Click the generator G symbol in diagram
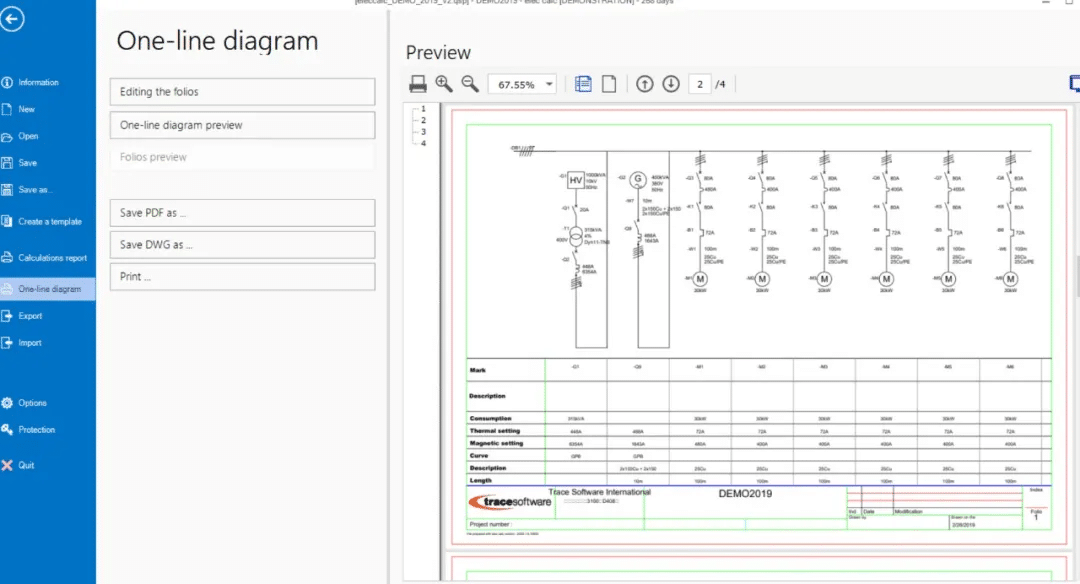This screenshot has height=584, width=1080. 638,179
